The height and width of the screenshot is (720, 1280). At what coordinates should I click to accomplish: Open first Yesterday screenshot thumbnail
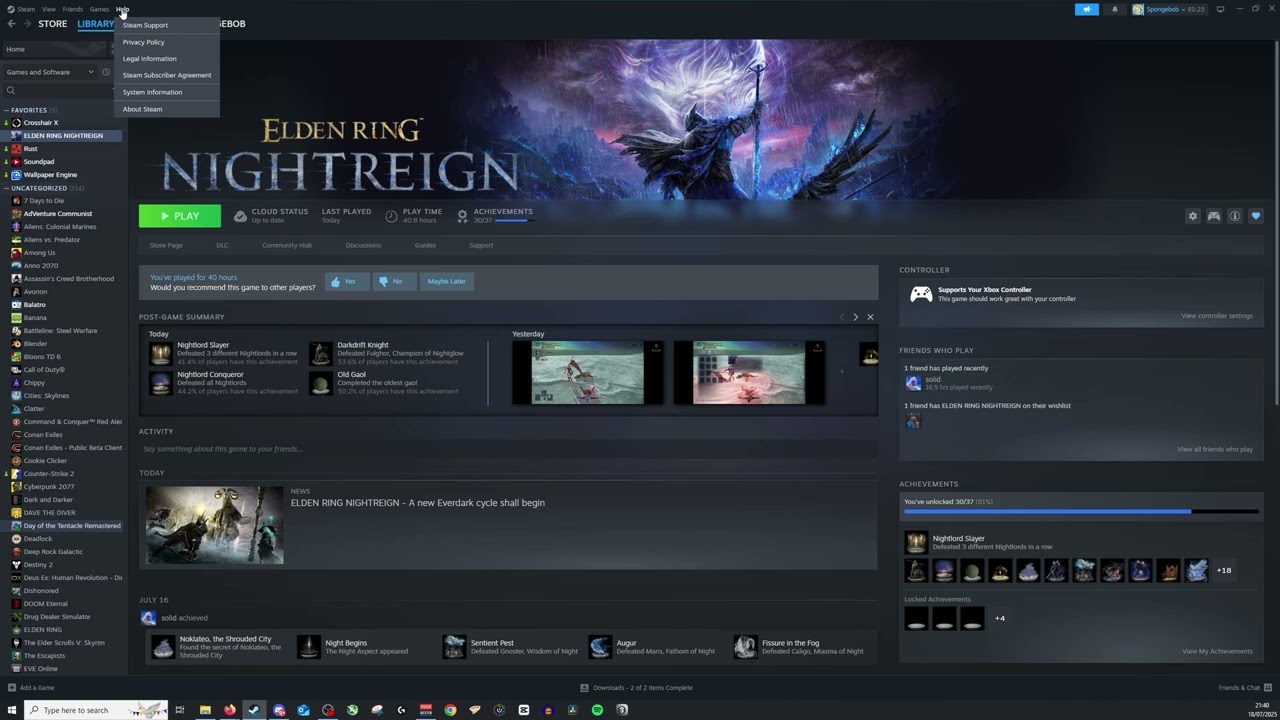[x=588, y=373]
